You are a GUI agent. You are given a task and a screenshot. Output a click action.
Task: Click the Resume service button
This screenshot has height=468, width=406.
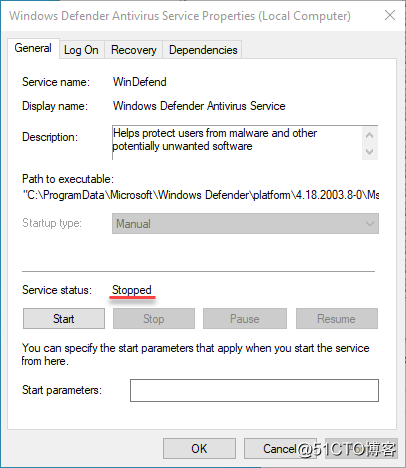pyautogui.click(x=337, y=319)
